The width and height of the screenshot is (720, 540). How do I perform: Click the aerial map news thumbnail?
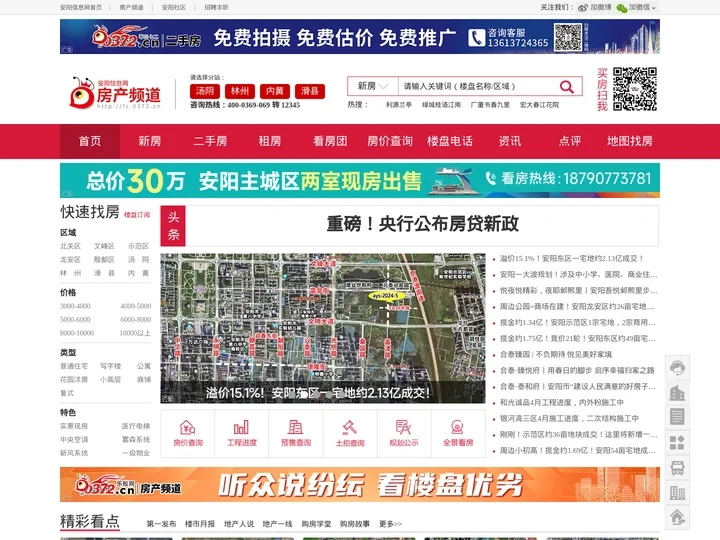322,328
